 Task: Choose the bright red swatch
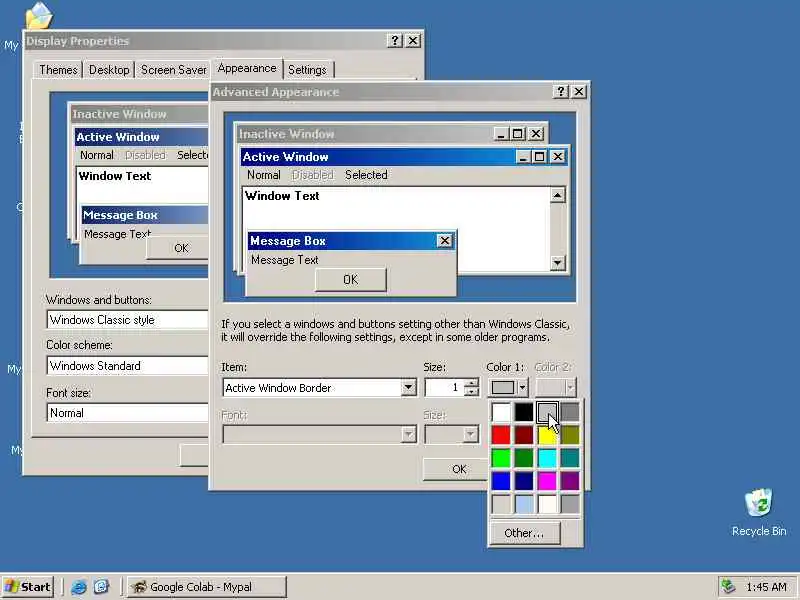click(x=501, y=435)
